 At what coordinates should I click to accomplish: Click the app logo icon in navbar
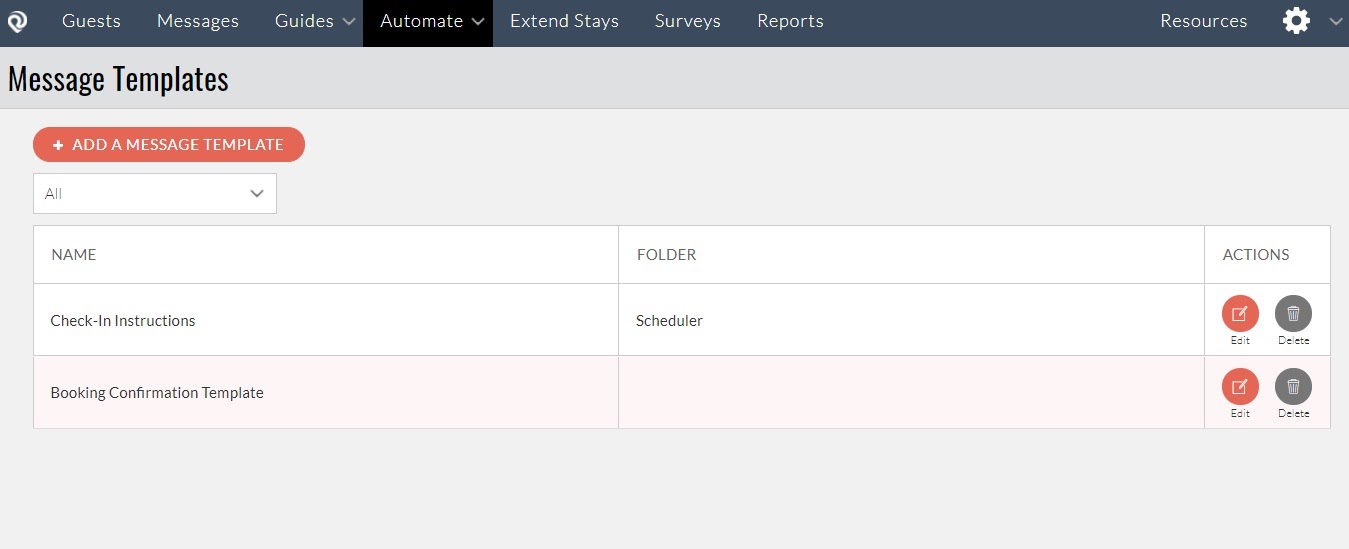(17, 21)
